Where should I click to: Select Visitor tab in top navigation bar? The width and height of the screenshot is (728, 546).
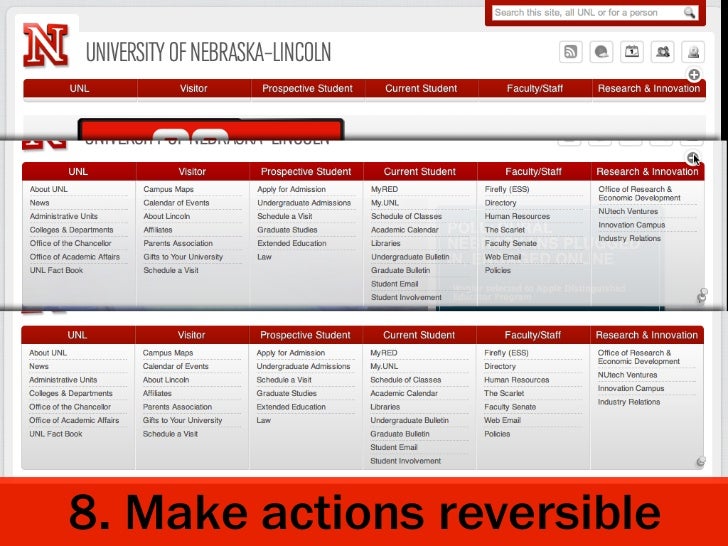(194, 88)
